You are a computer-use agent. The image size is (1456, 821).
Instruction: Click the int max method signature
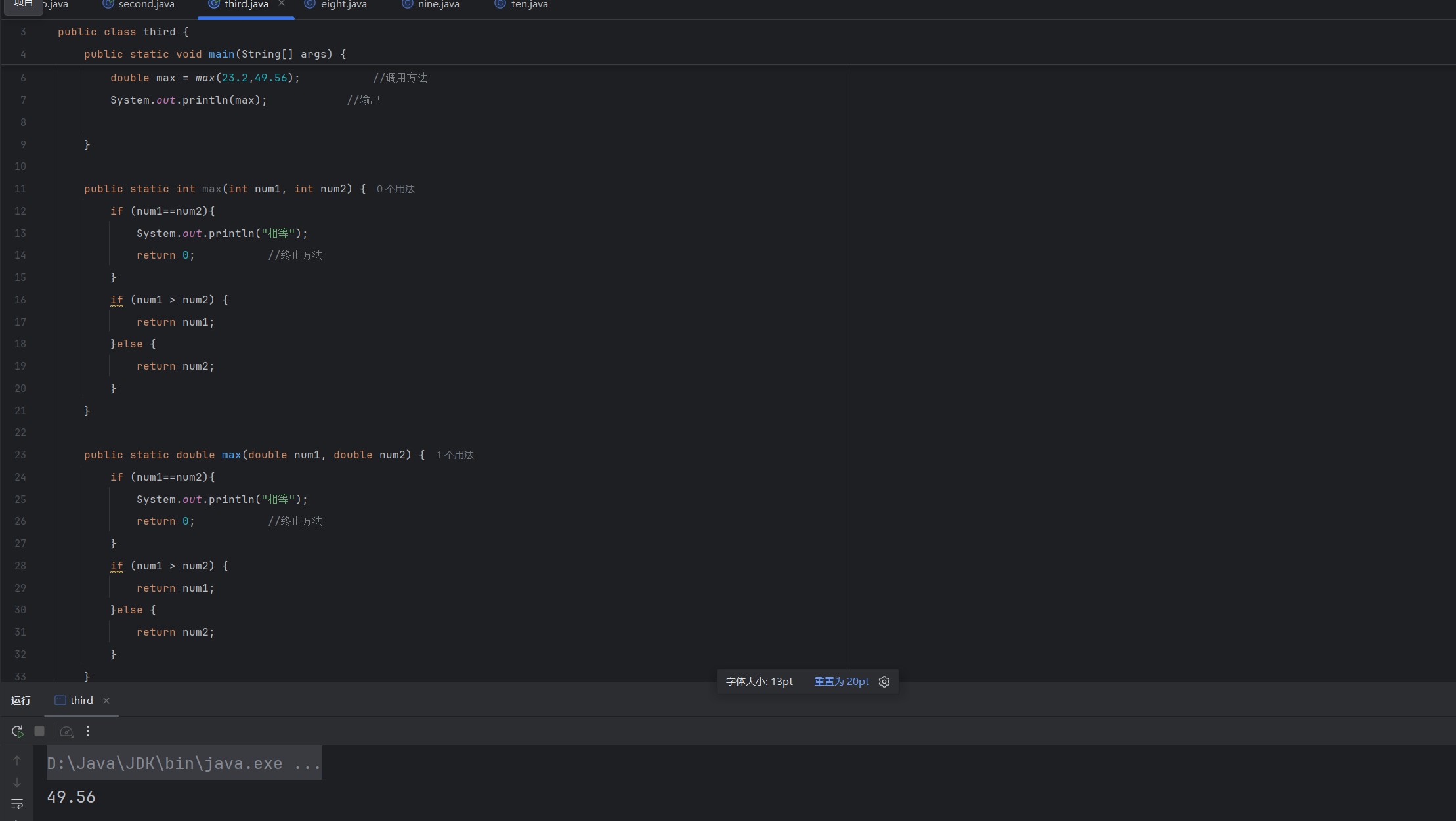225,189
